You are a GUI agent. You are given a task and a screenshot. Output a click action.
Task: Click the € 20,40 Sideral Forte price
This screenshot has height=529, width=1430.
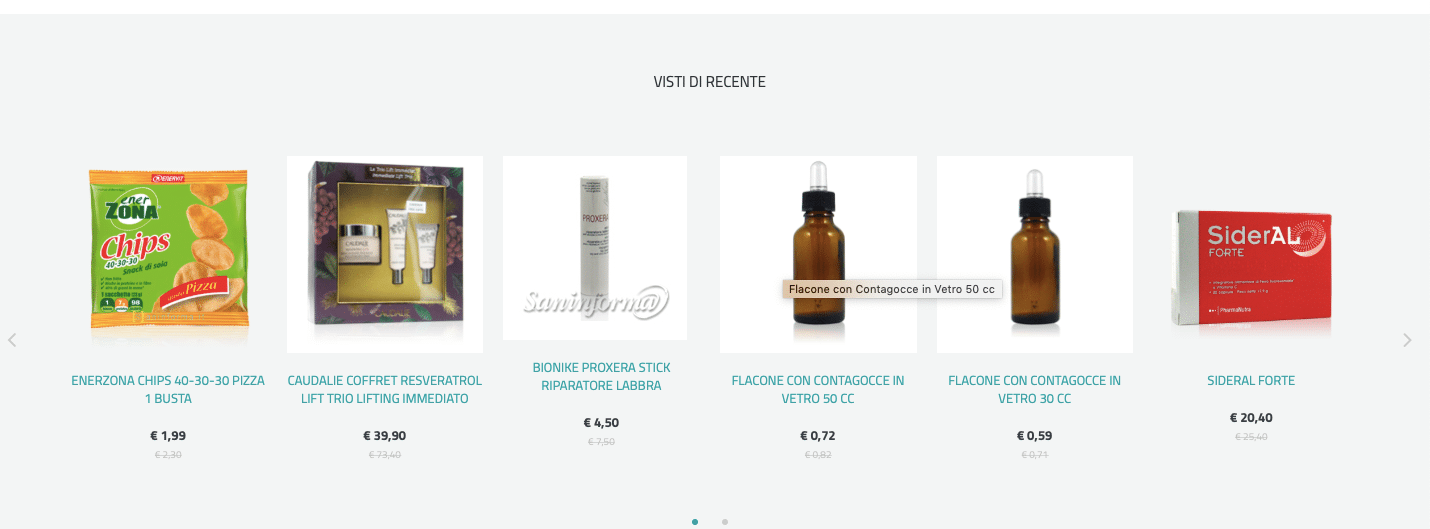[1251, 418]
